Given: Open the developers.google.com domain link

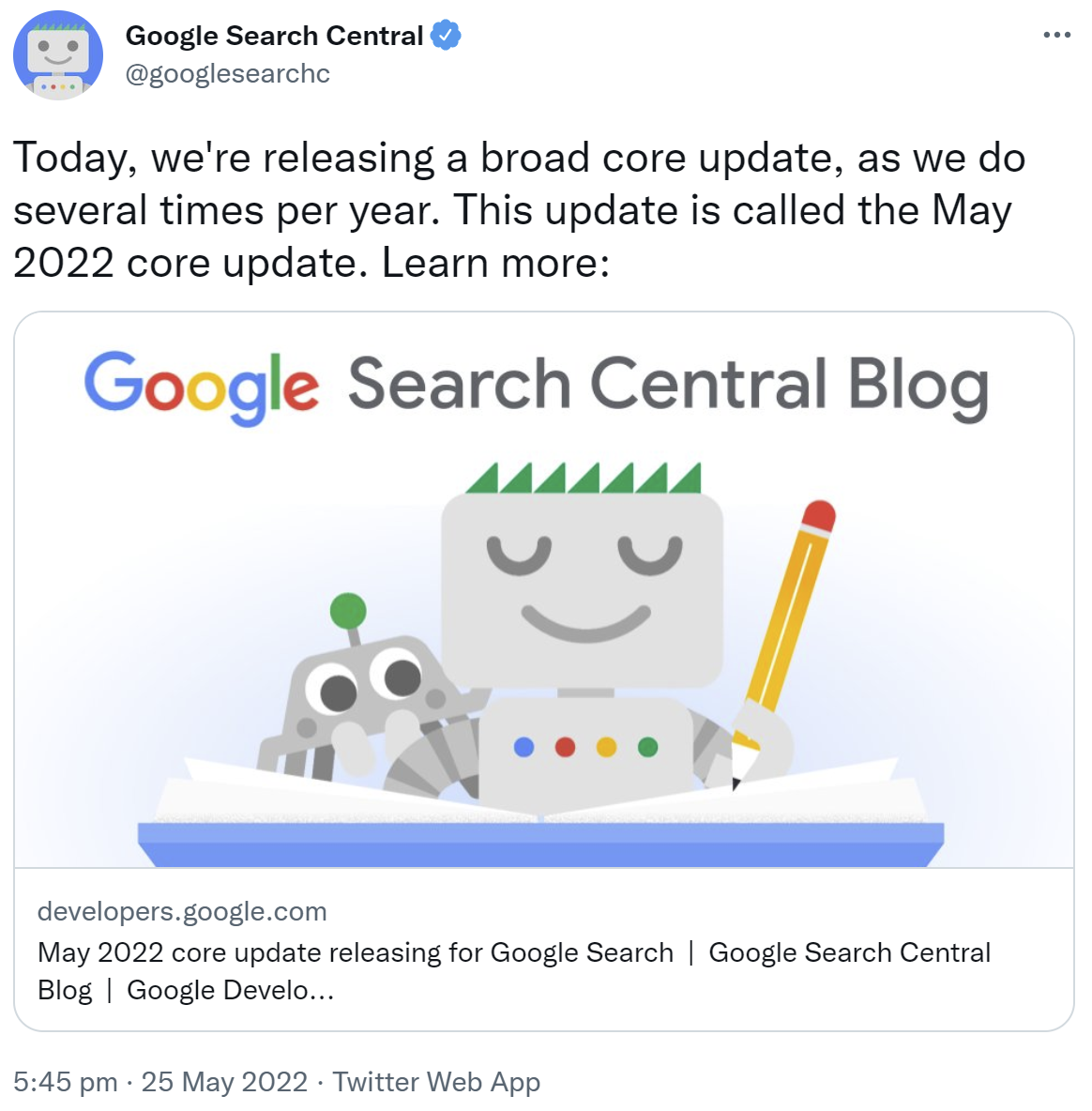Looking at the screenshot, I should pyautogui.click(x=181, y=911).
